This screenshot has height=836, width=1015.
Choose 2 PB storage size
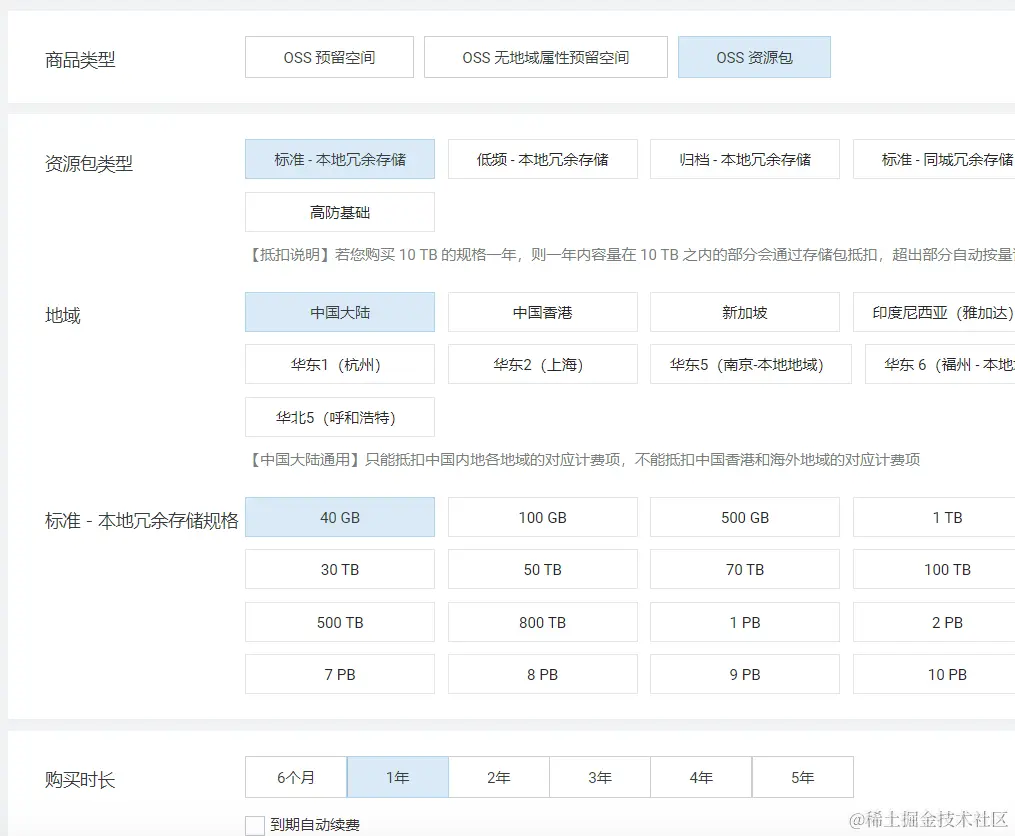(934, 622)
